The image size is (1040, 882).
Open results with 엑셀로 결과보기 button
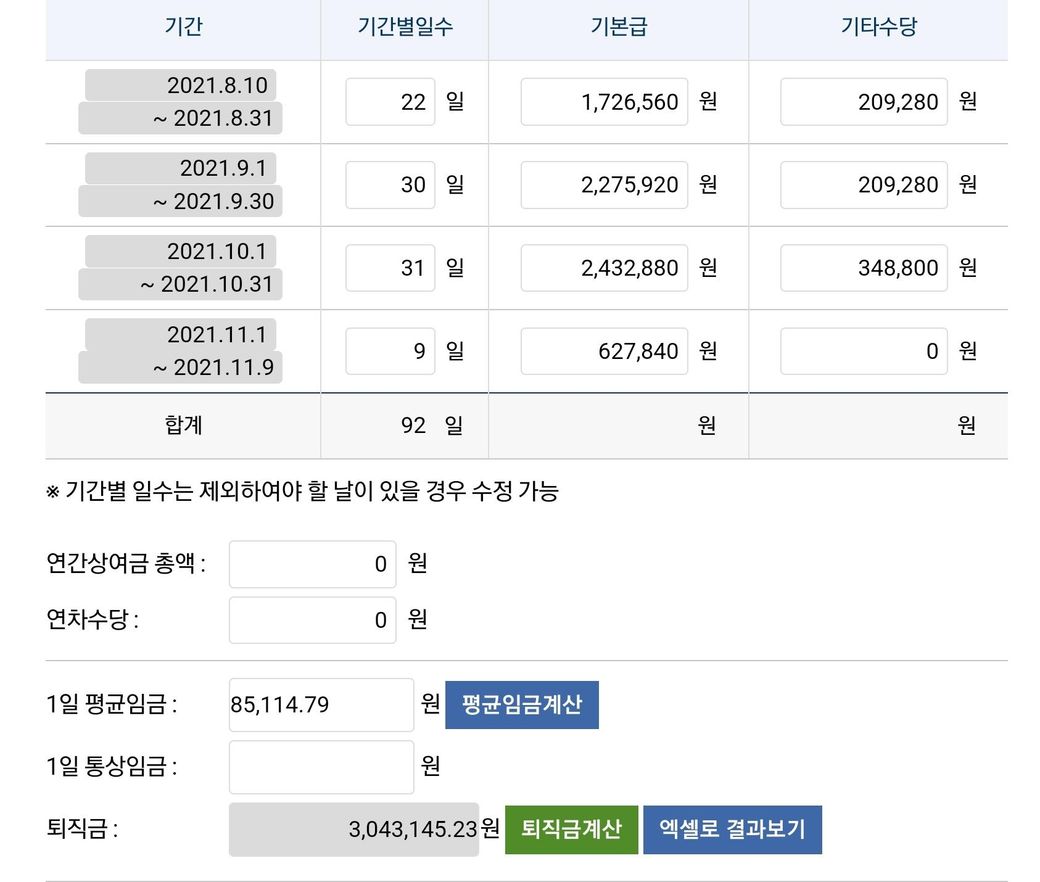click(732, 829)
